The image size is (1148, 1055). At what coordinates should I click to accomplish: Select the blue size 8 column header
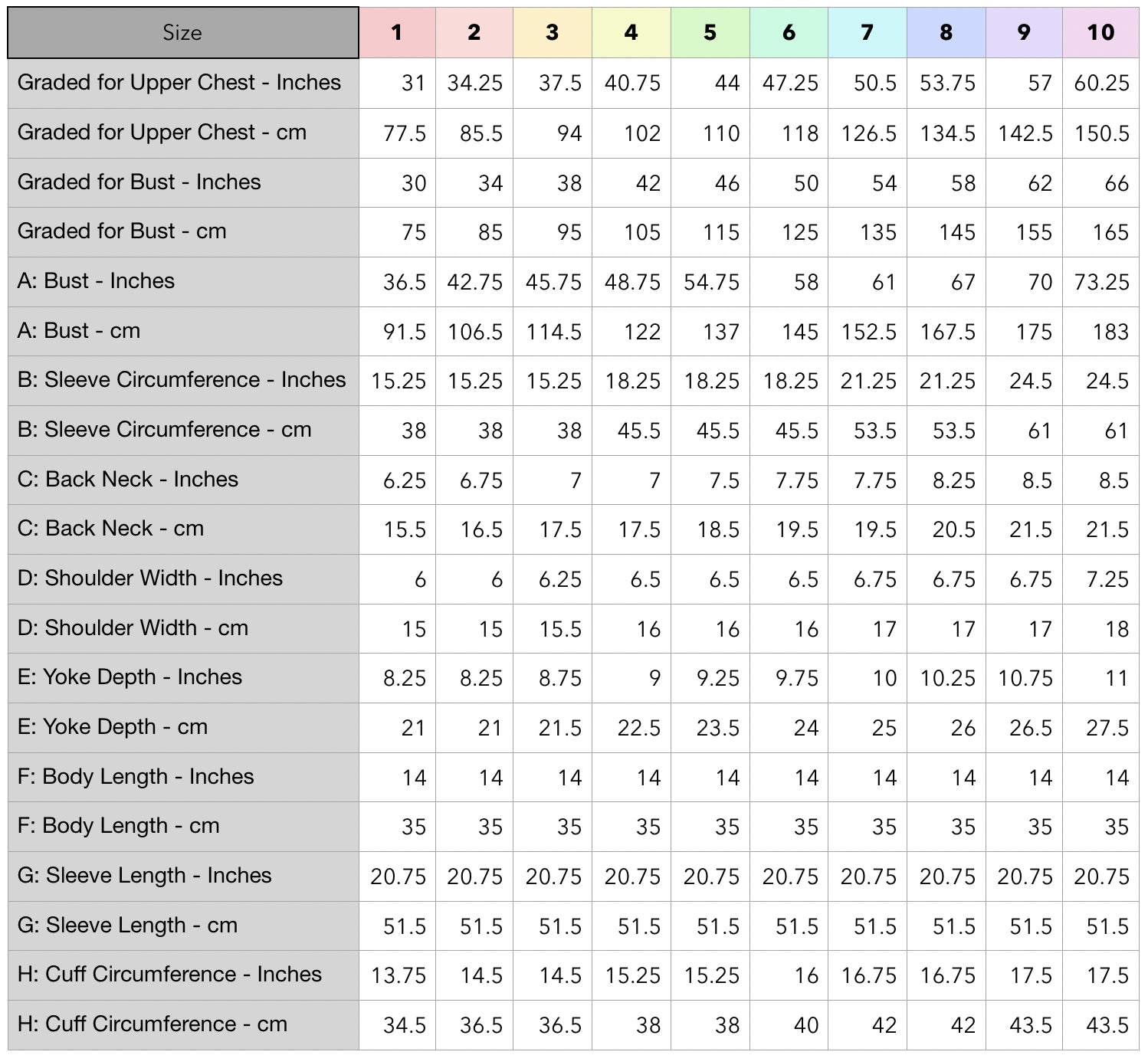click(x=946, y=33)
